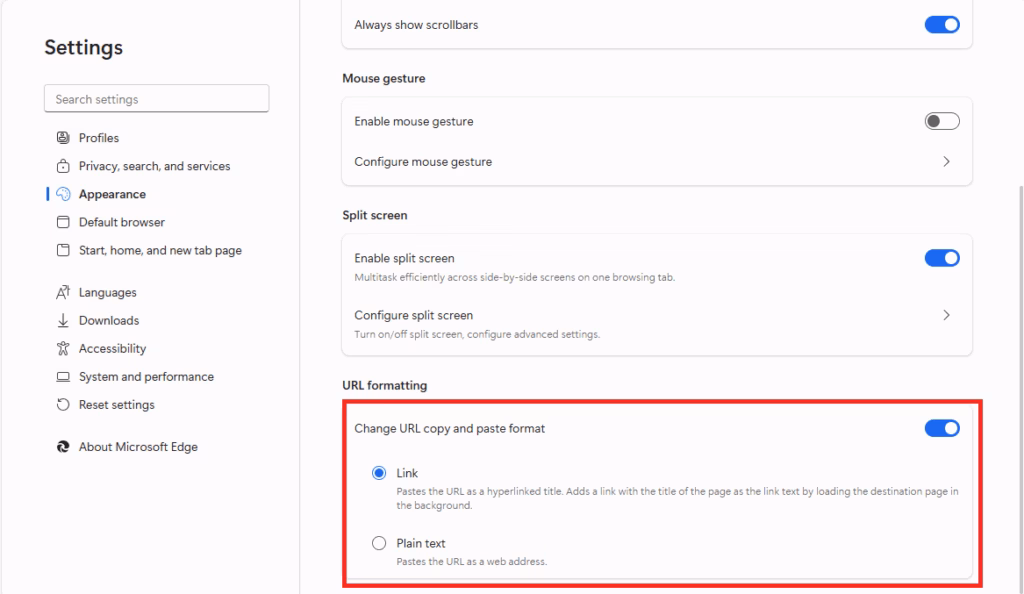Click 'Multitask efficiently' description text

point(515,277)
